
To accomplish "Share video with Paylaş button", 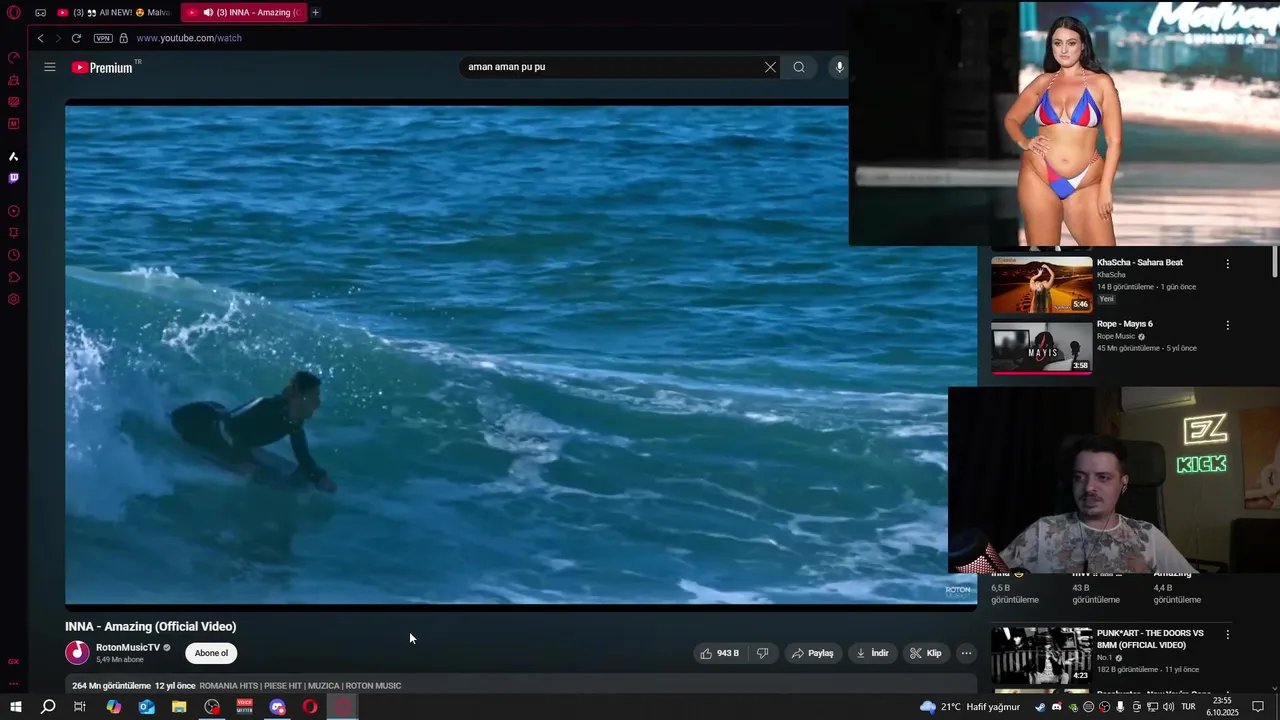I will pos(812,653).
